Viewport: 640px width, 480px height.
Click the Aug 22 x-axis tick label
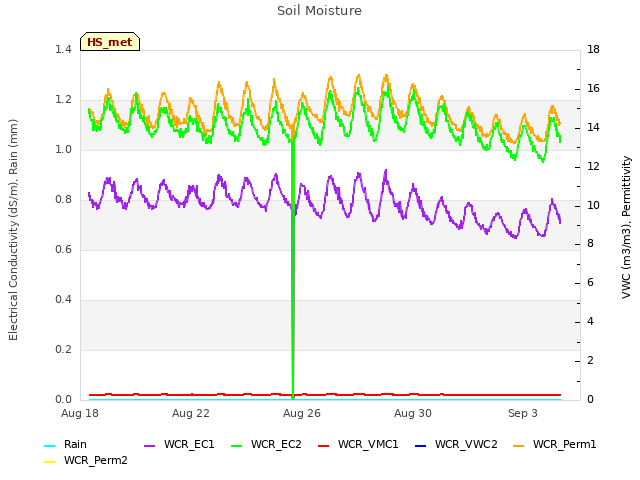tap(191, 413)
